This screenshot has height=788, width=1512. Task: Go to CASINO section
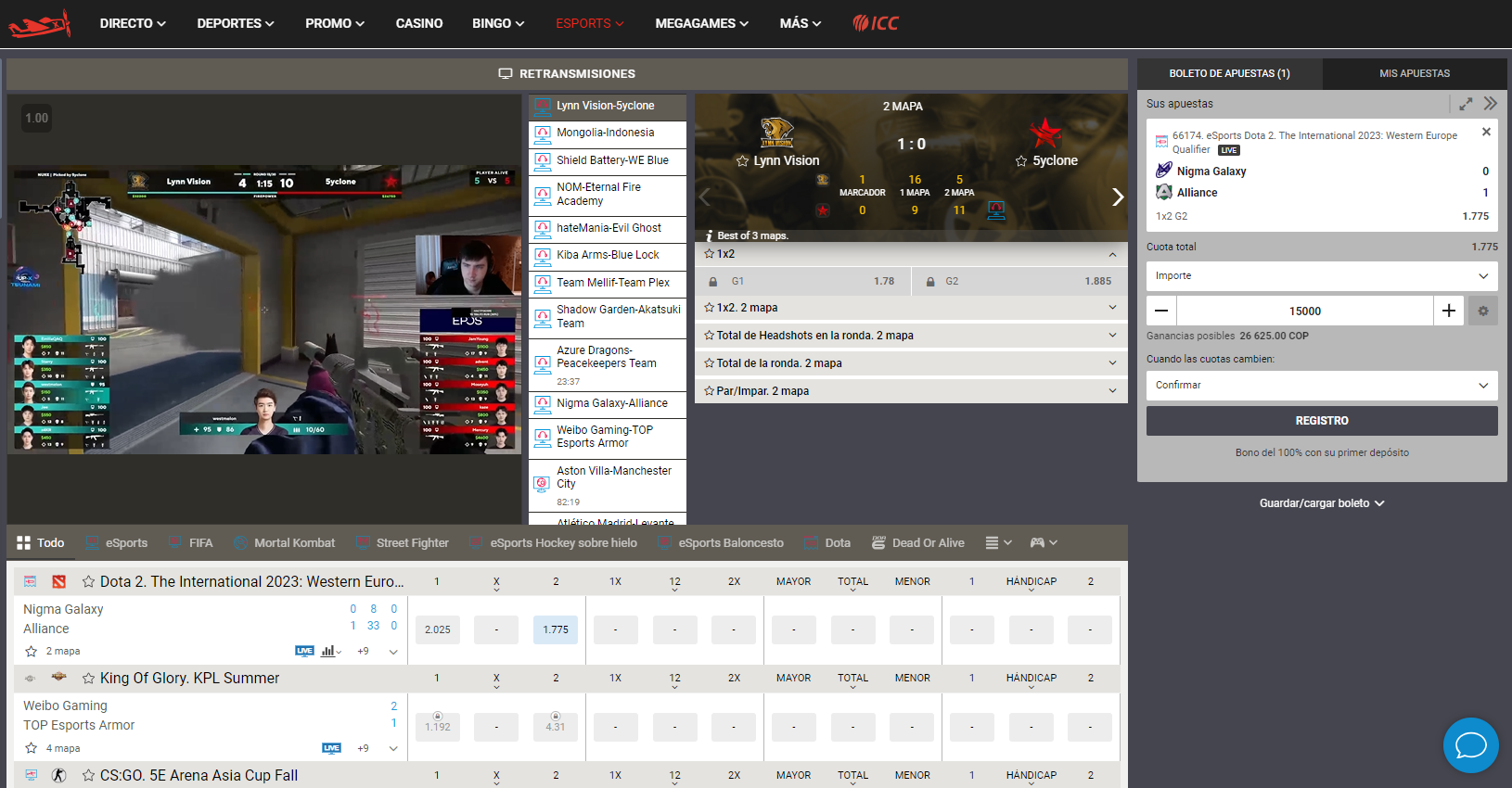tap(419, 23)
